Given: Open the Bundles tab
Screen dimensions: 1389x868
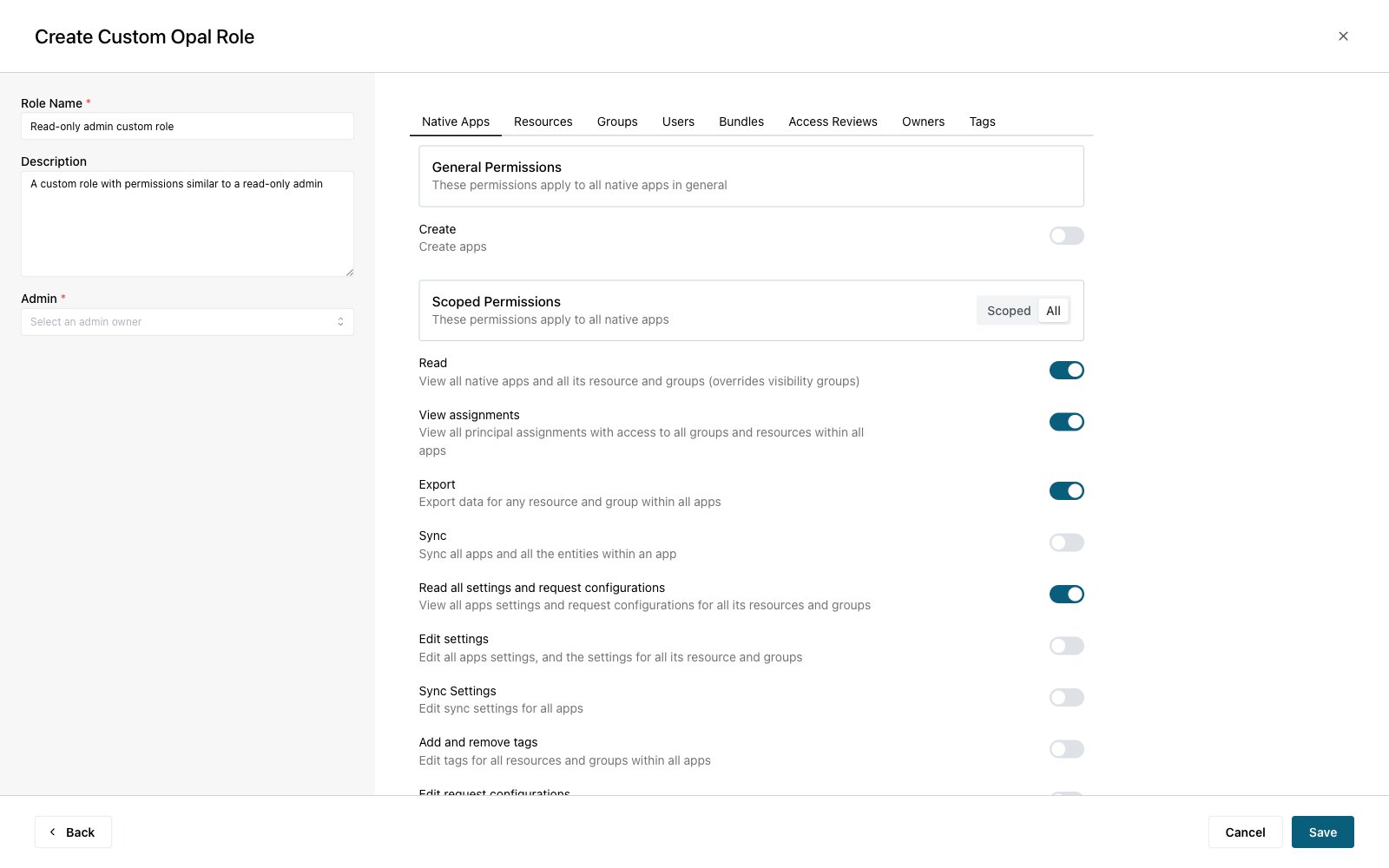Looking at the screenshot, I should click(741, 122).
